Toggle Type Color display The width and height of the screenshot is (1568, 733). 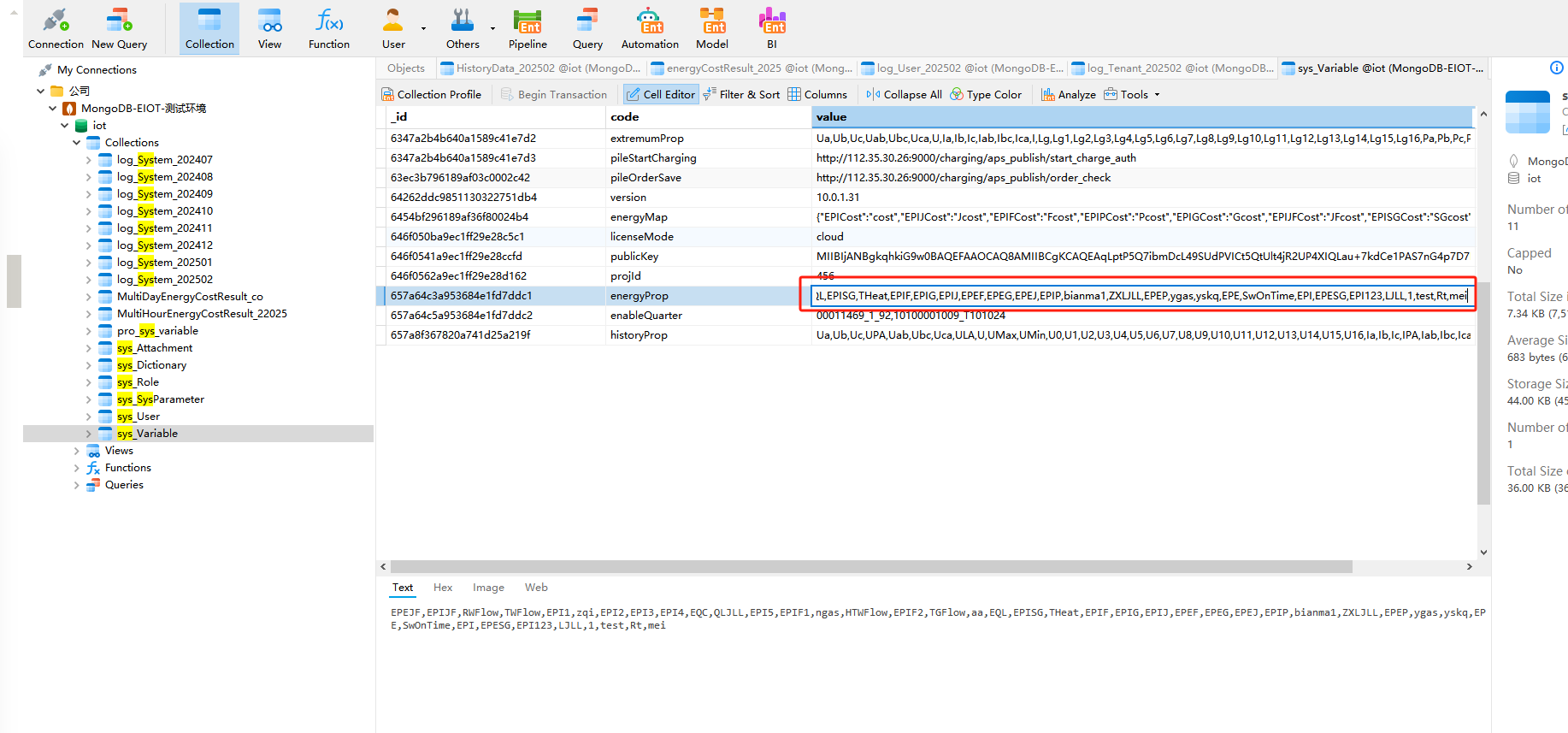pos(986,94)
